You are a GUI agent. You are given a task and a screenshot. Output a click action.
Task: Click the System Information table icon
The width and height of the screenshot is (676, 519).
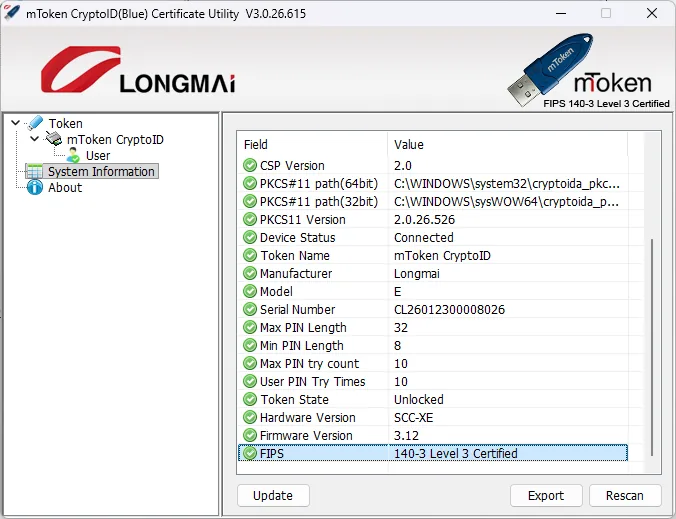point(34,171)
